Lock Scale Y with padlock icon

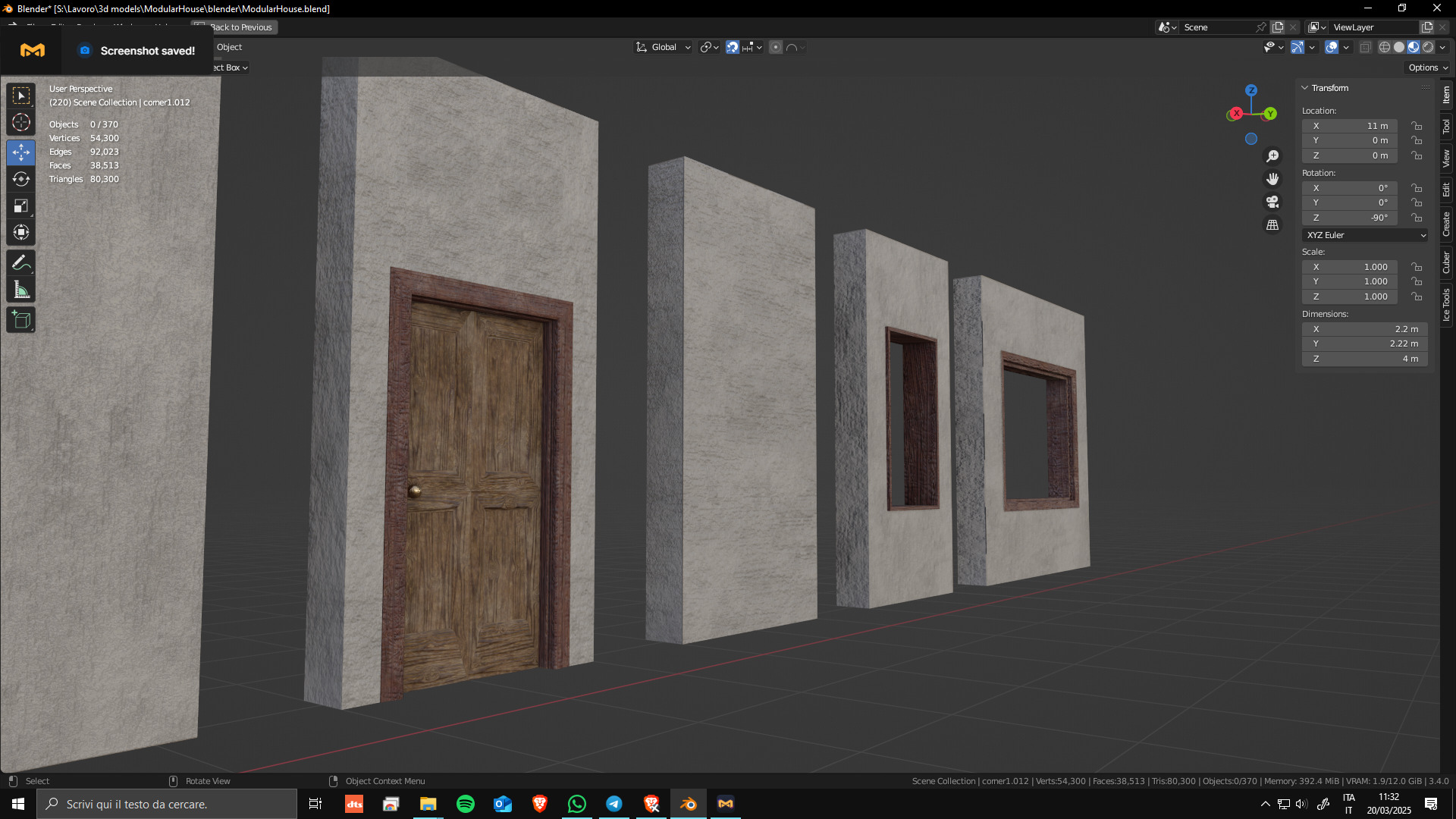pyautogui.click(x=1417, y=281)
